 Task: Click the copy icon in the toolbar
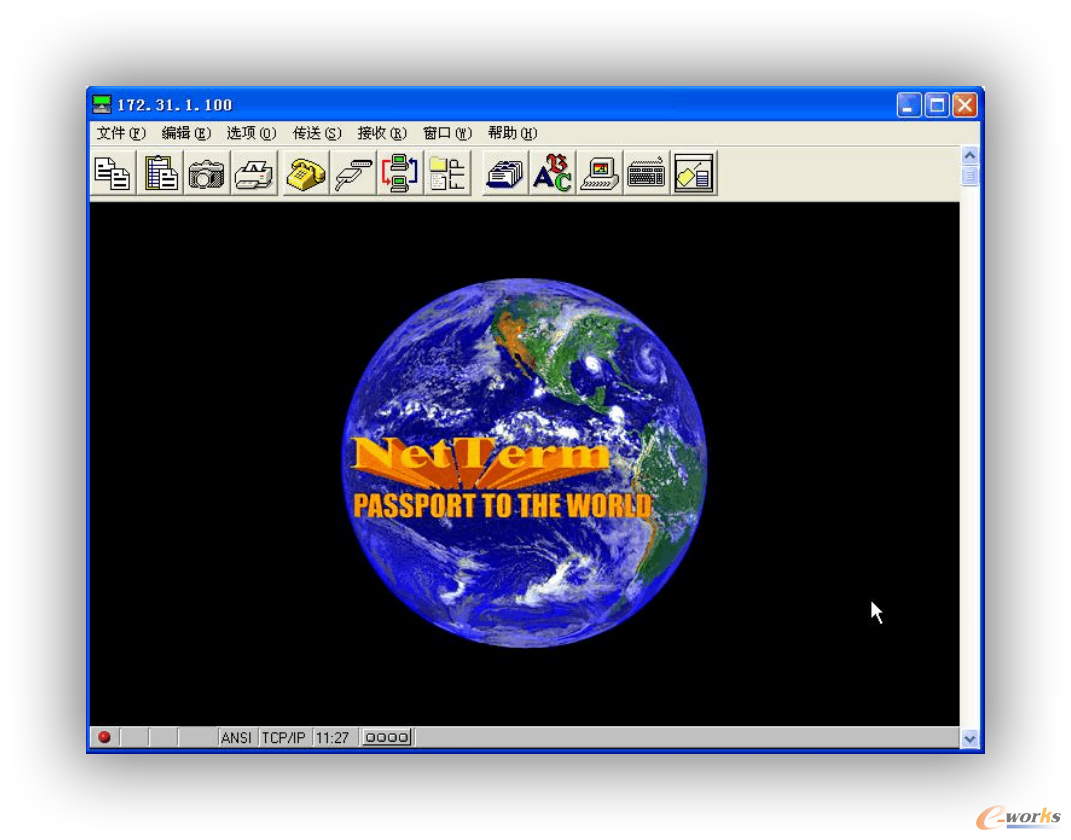[113, 173]
